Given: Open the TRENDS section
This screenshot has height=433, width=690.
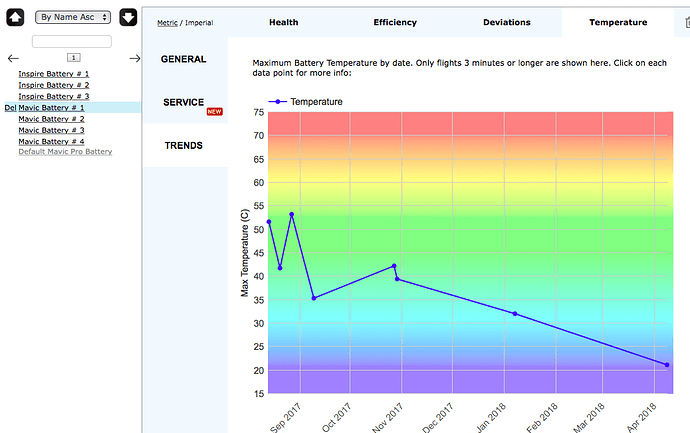Looking at the screenshot, I should [184, 145].
